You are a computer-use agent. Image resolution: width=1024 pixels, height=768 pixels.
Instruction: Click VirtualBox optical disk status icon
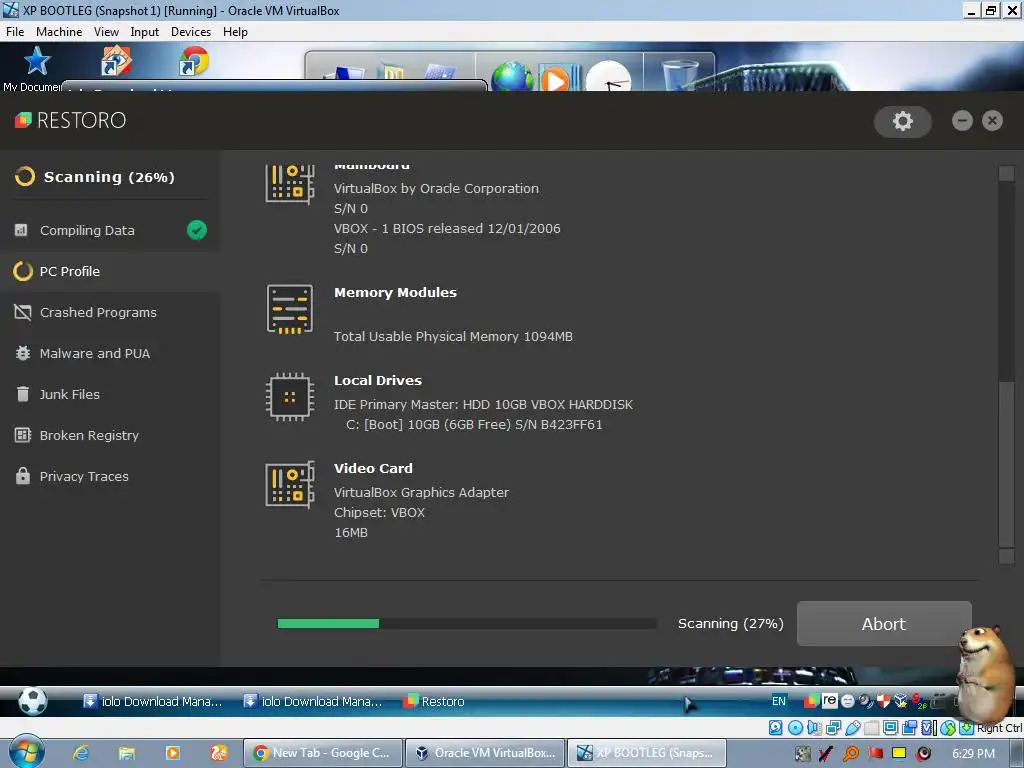(x=795, y=728)
